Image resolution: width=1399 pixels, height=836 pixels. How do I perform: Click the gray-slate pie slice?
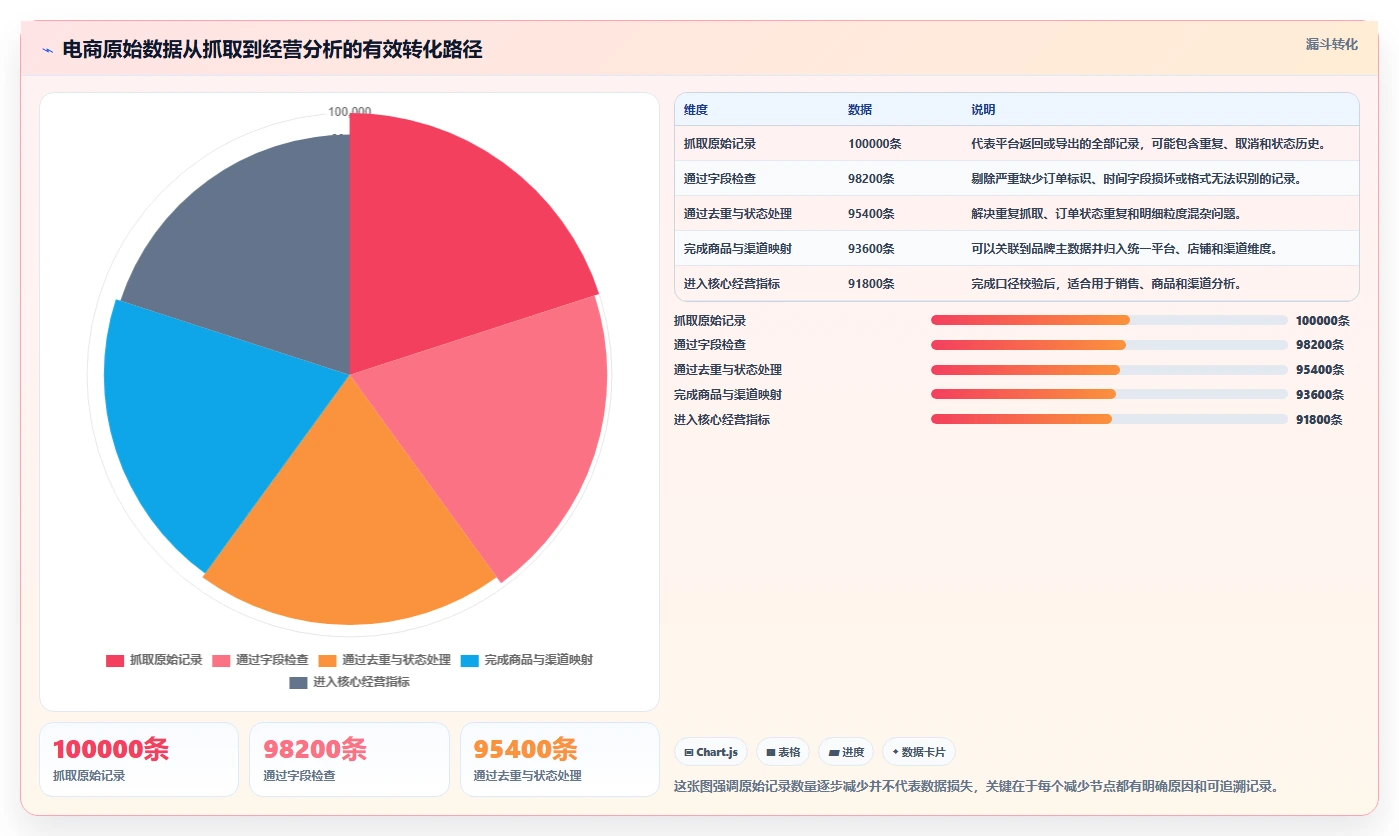coord(260,250)
